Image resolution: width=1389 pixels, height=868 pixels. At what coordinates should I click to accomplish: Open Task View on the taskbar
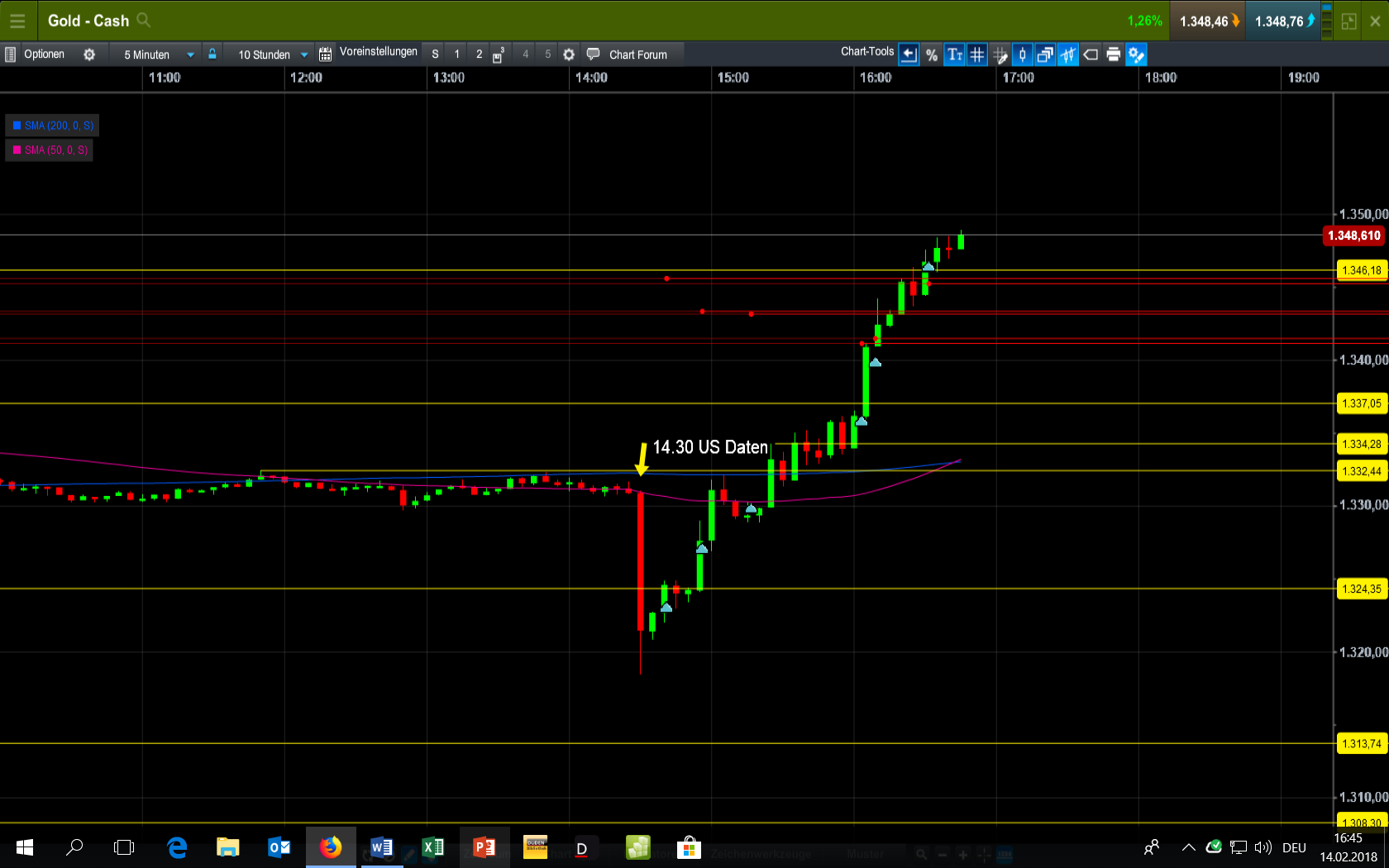pos(124,847)
